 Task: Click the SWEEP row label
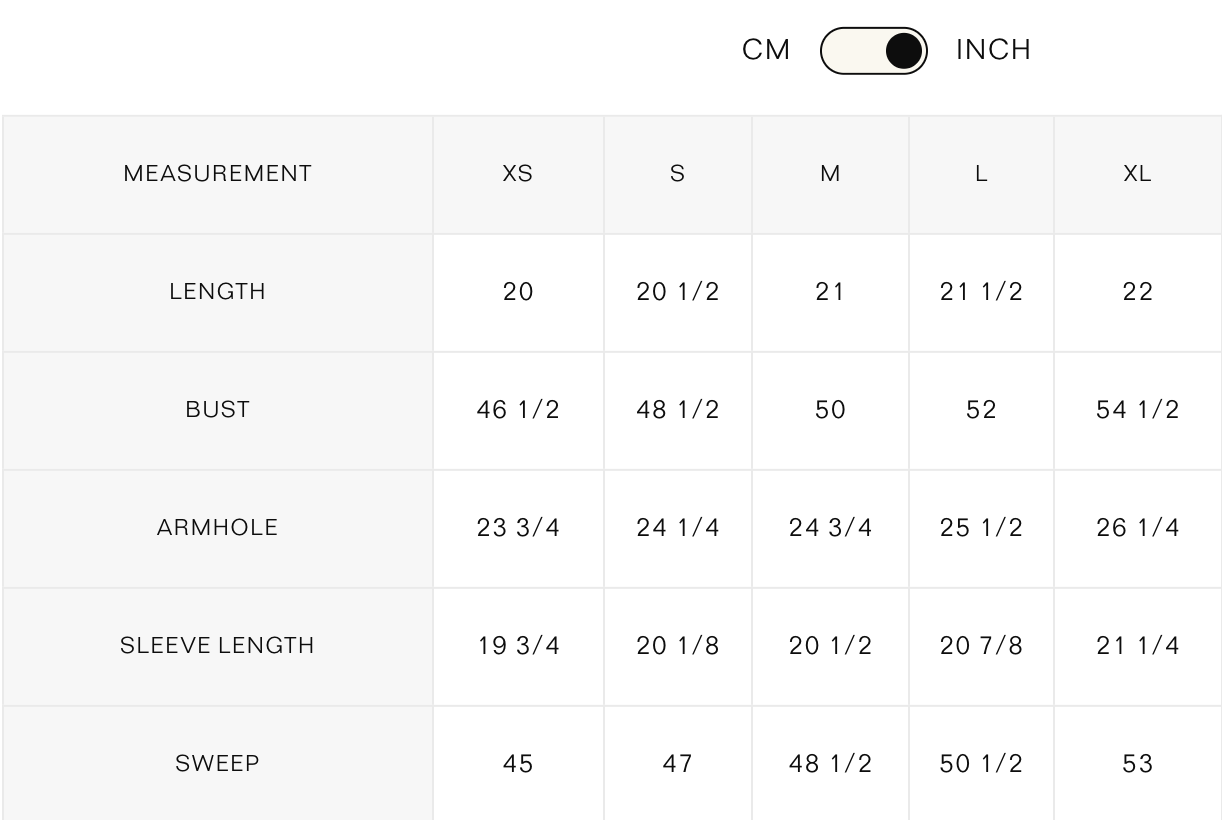[x=217, y=764]
